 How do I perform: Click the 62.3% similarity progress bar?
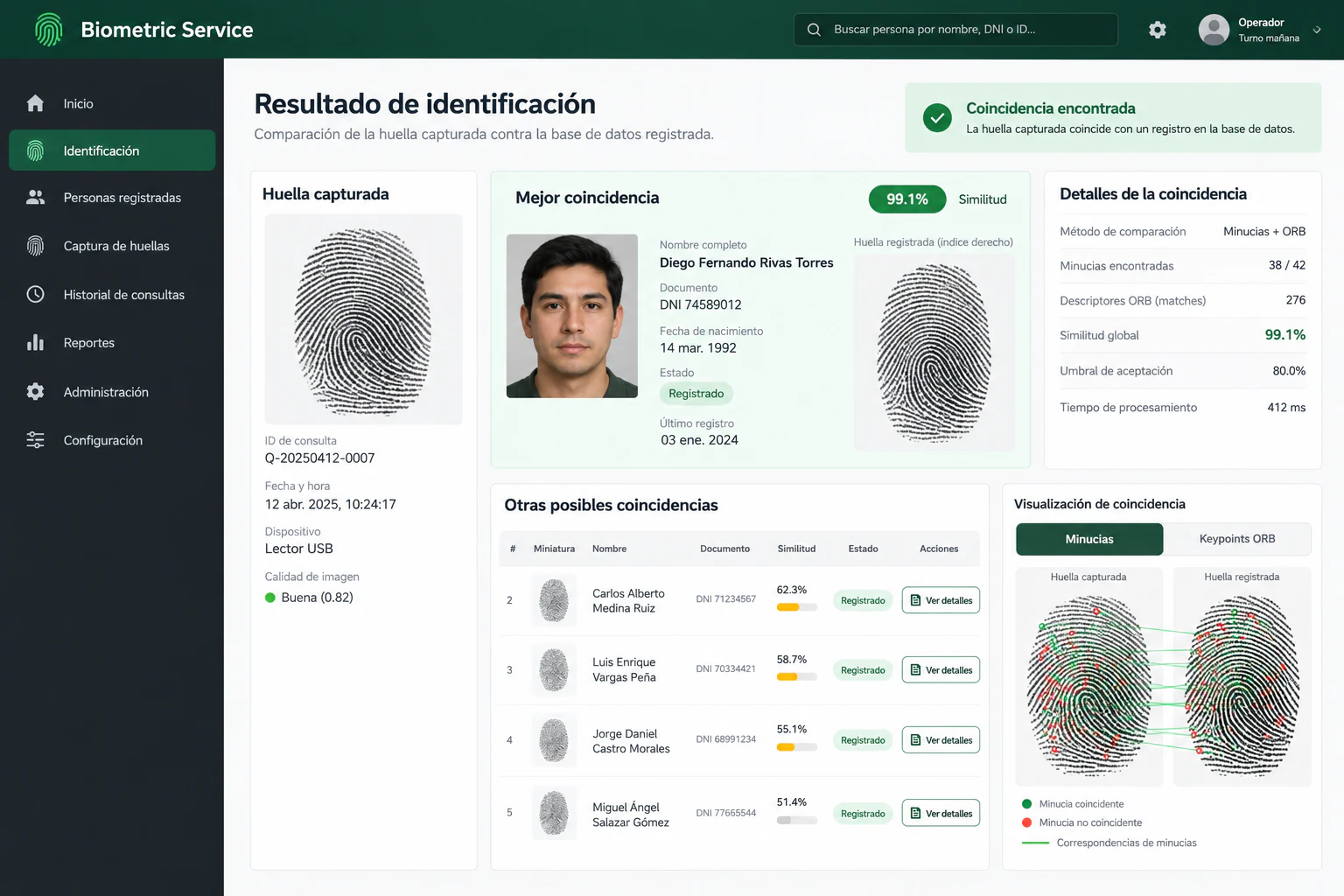pos(797,607)
